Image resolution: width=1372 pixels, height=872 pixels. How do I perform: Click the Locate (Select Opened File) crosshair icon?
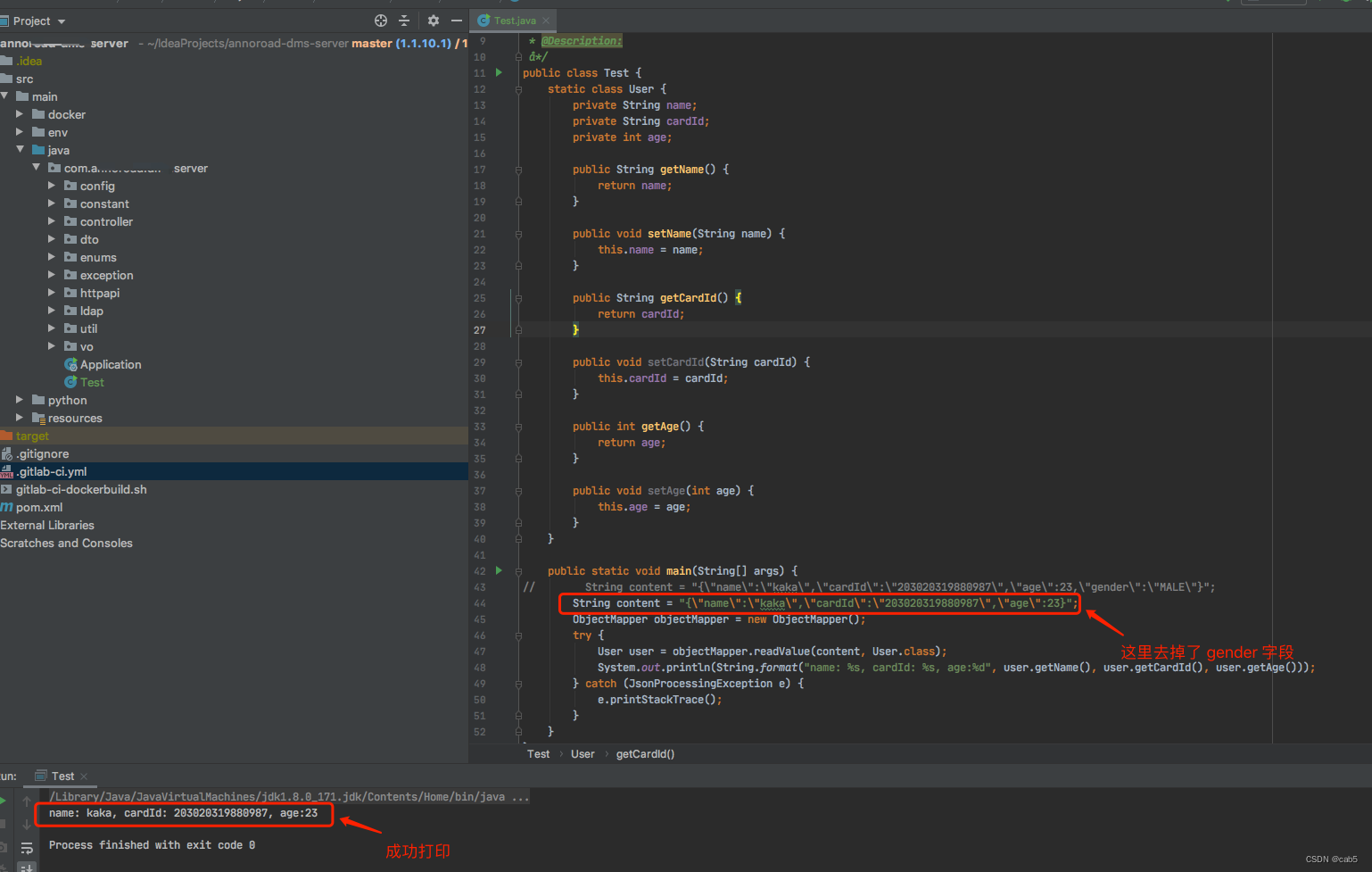click(381, 21)
